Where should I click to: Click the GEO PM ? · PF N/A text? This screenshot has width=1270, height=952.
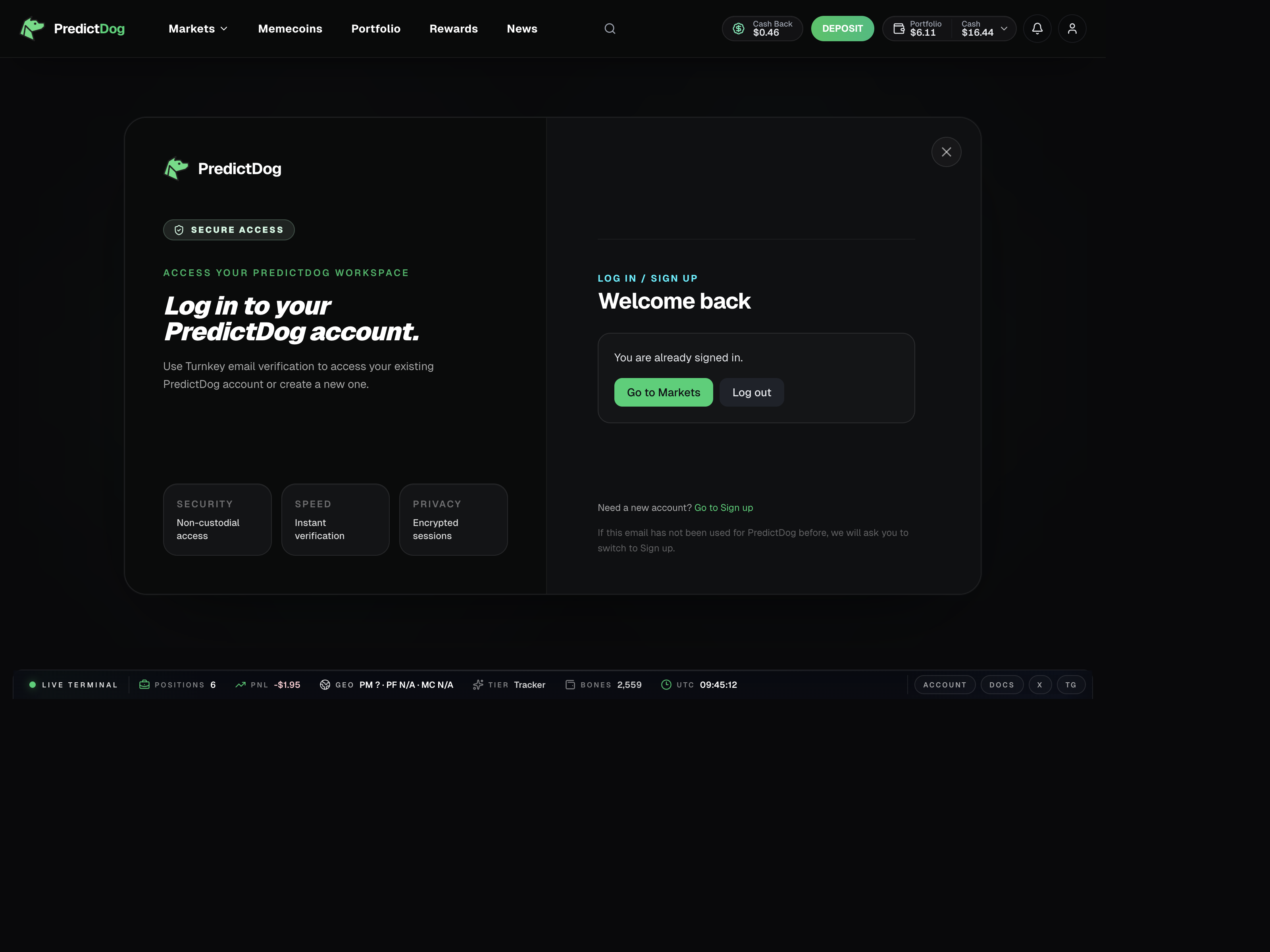(406, 685)
